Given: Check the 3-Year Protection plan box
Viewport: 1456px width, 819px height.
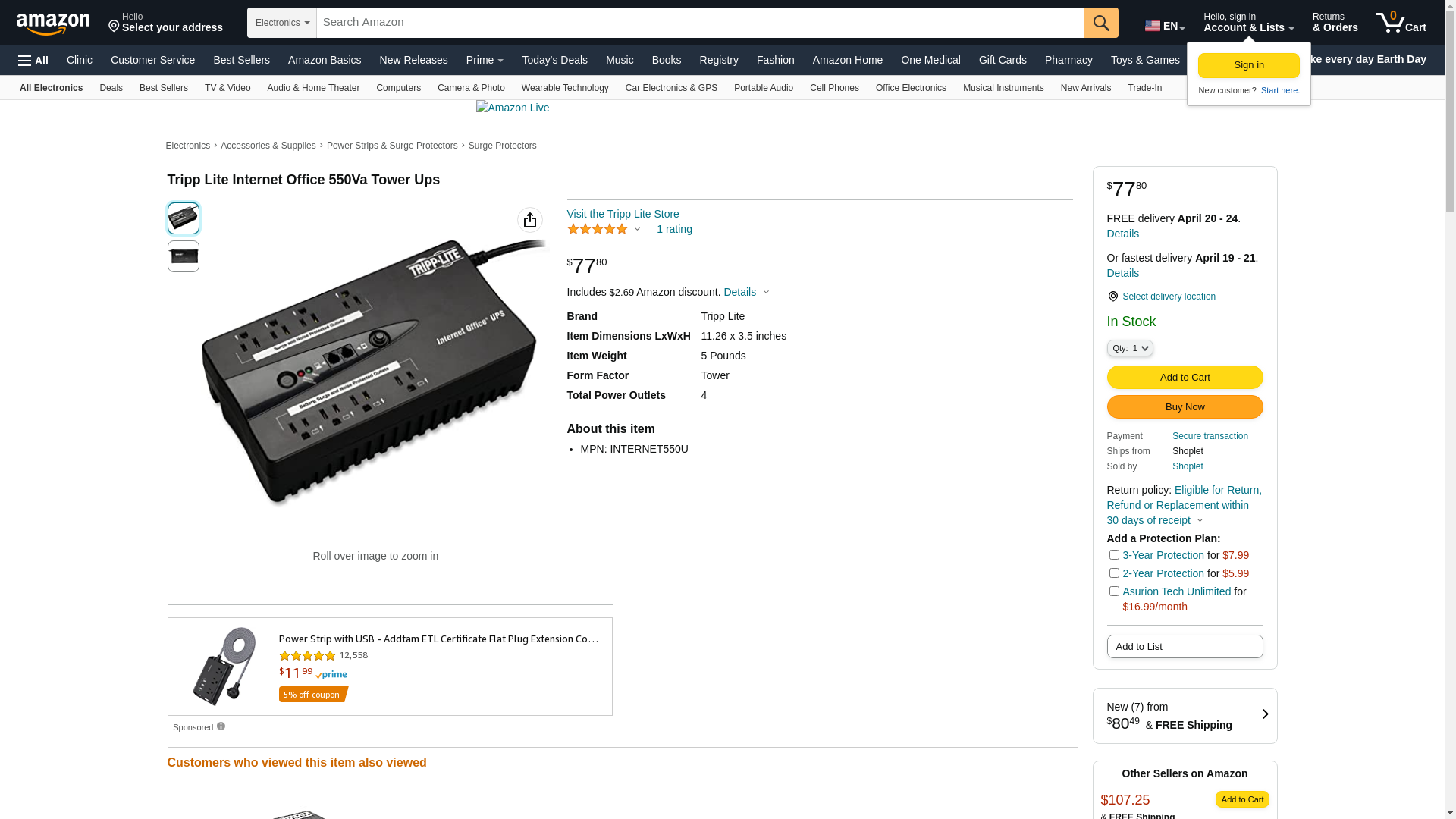Looking at the screenshot, I should click(1114, 555).
